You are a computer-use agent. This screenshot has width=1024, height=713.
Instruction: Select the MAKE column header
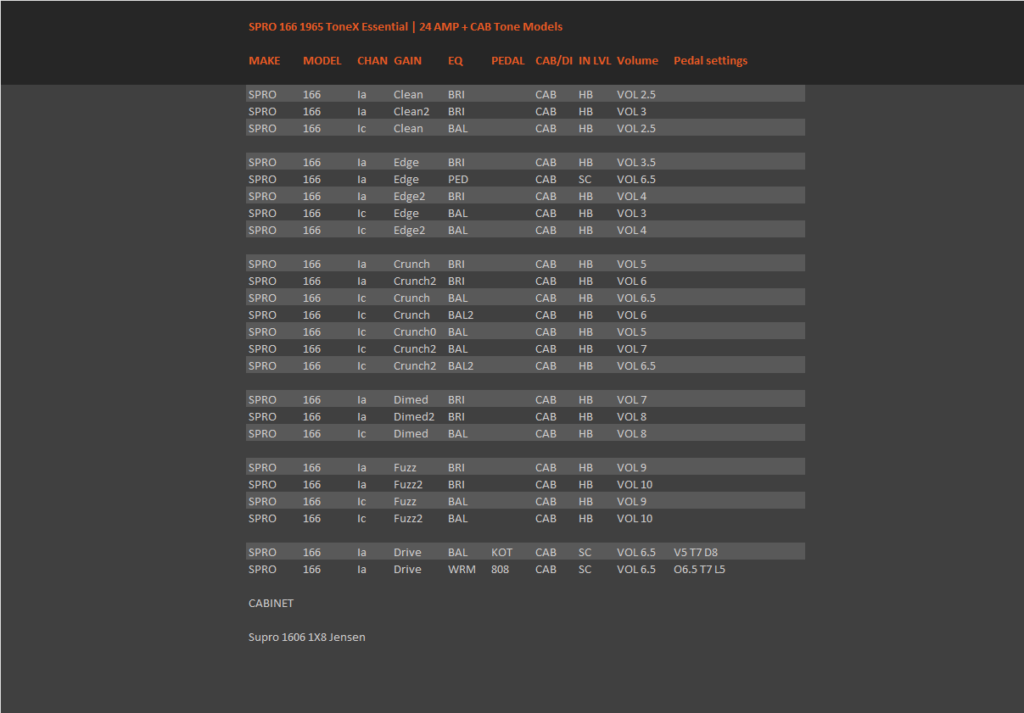[x=264, y=61]
